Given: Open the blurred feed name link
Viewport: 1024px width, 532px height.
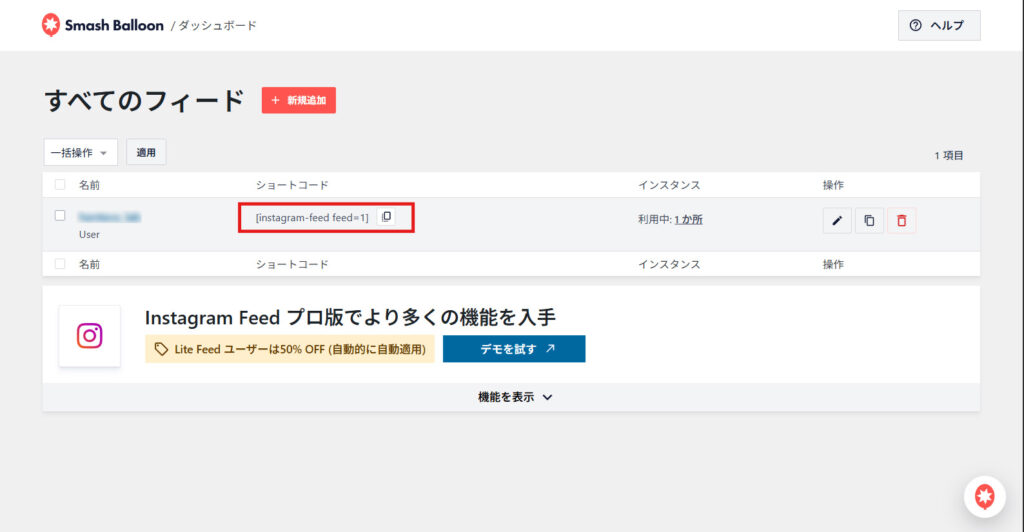Looking at the screenshot, I should tap(109, 217).
